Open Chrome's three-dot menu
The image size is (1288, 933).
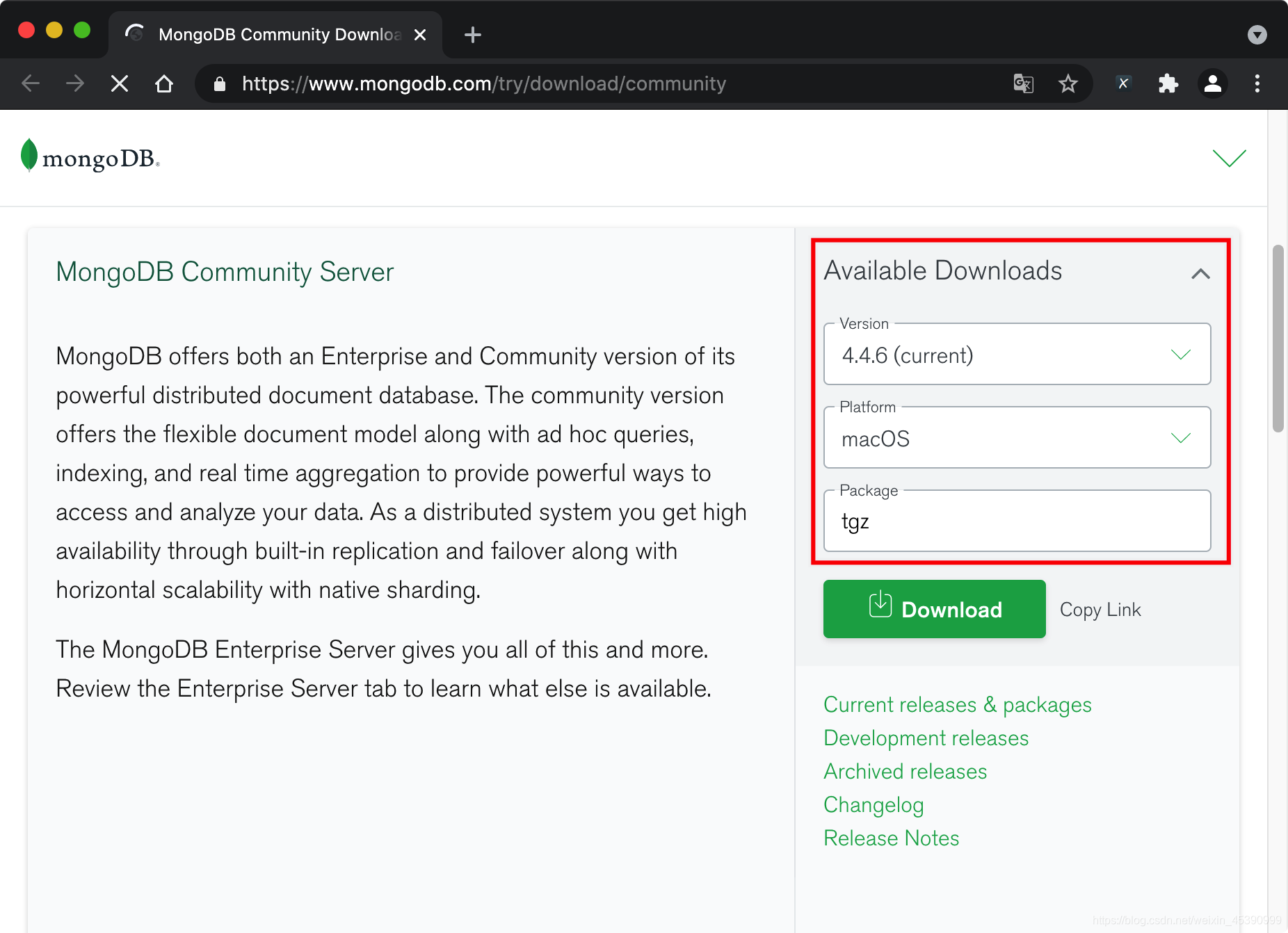[x=1257, y=83]
